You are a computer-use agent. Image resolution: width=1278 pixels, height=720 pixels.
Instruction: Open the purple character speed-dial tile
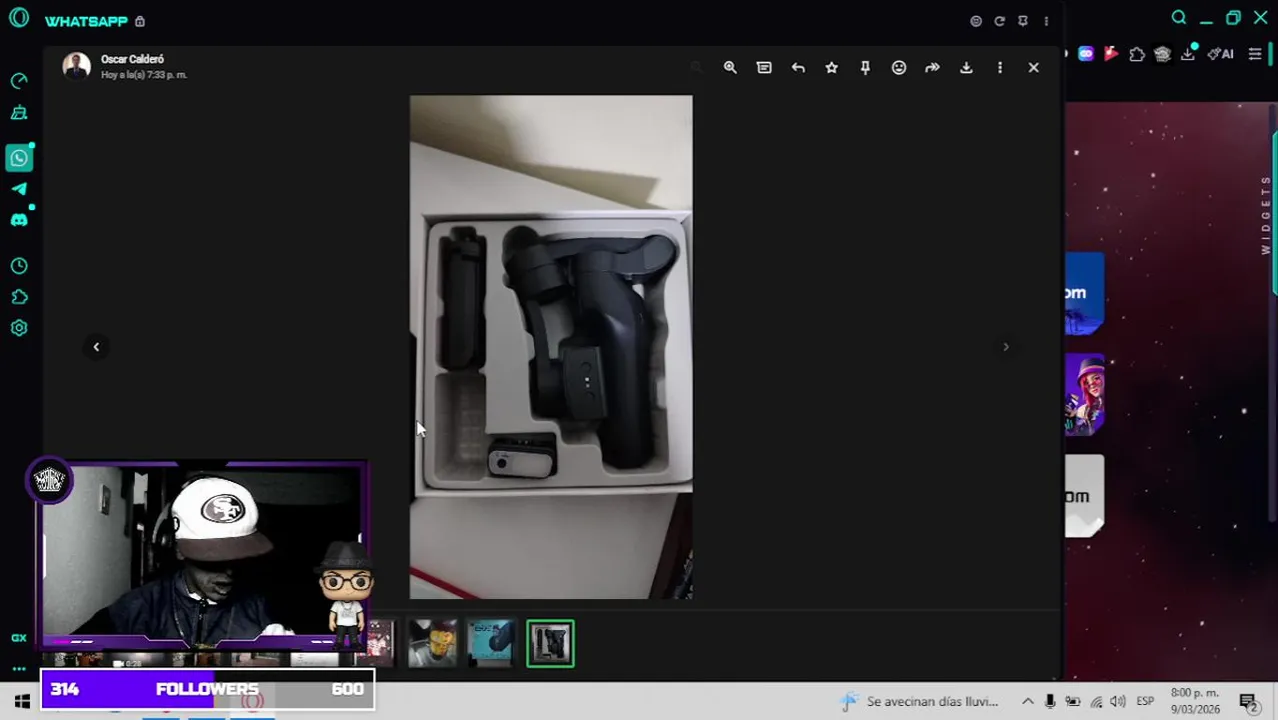1085,394
